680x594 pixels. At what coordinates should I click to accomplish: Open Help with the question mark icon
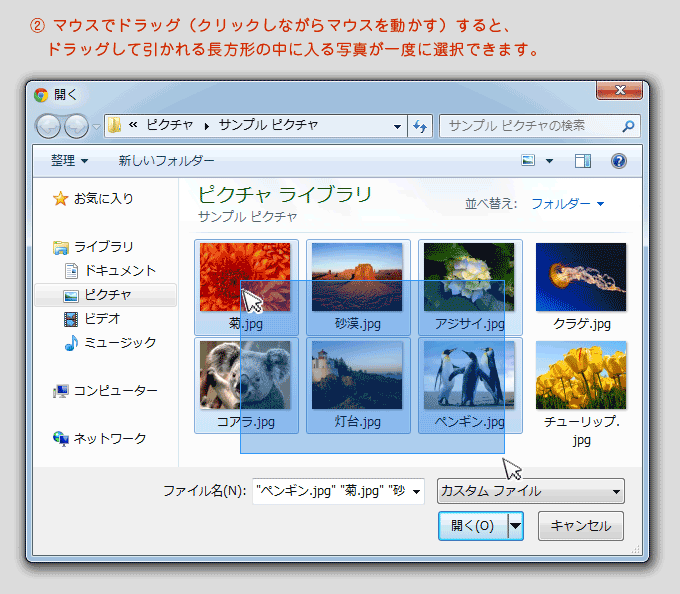[x=619, y=161]
